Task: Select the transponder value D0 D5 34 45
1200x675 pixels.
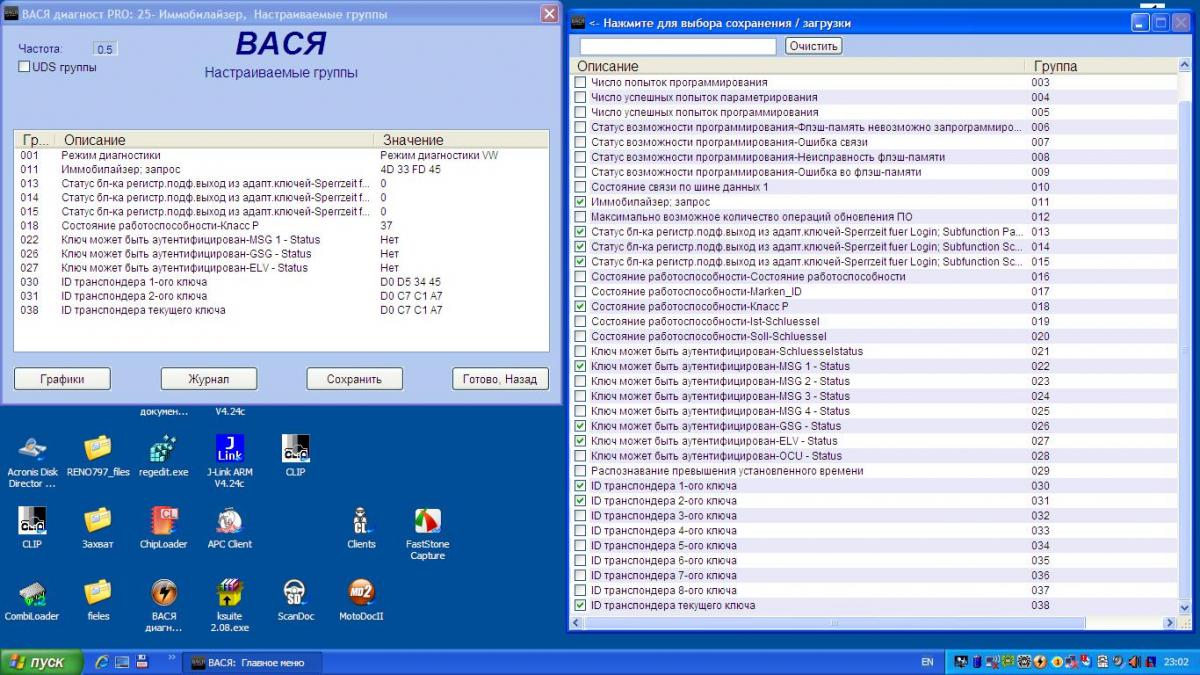Action: tap(410, 282)
